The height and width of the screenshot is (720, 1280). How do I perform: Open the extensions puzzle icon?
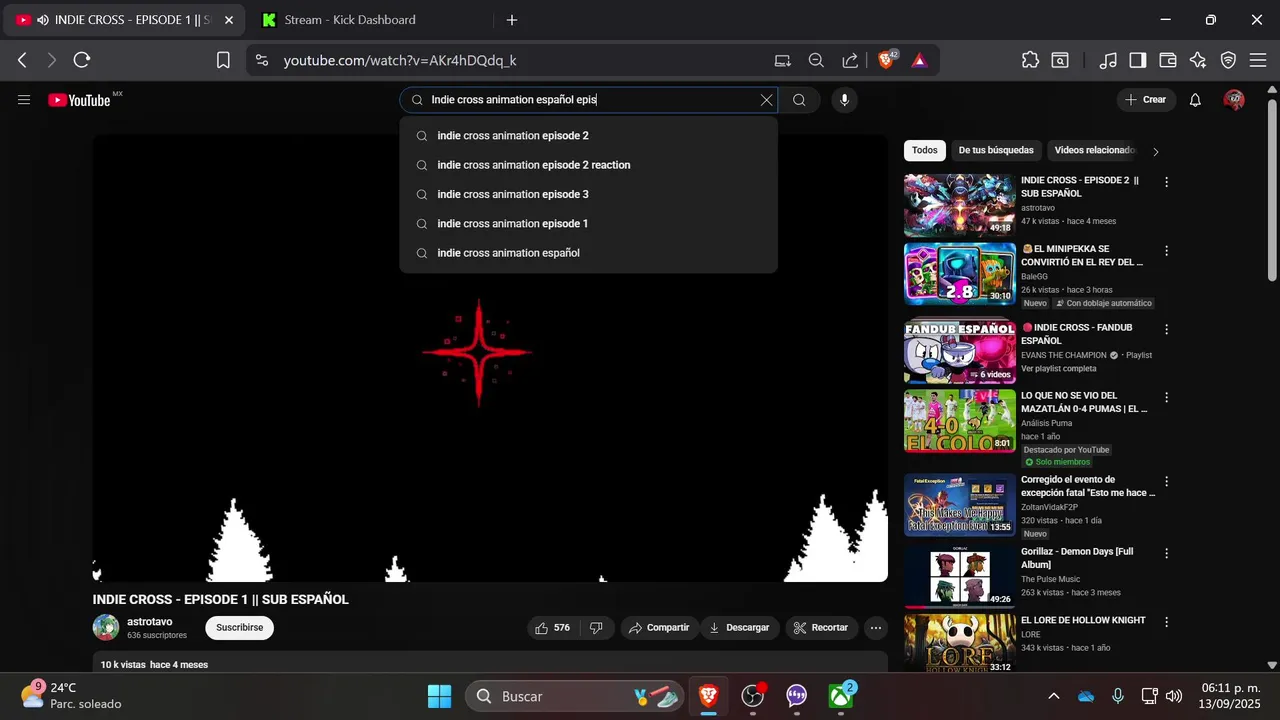click(x=1030, y=60)
